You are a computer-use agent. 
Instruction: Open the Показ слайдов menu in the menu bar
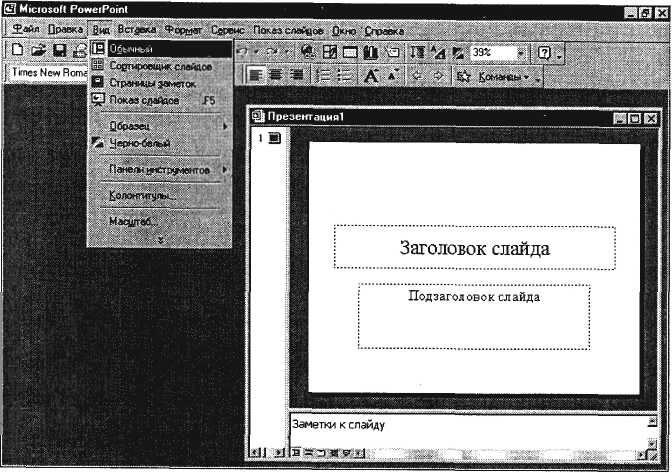288,31
